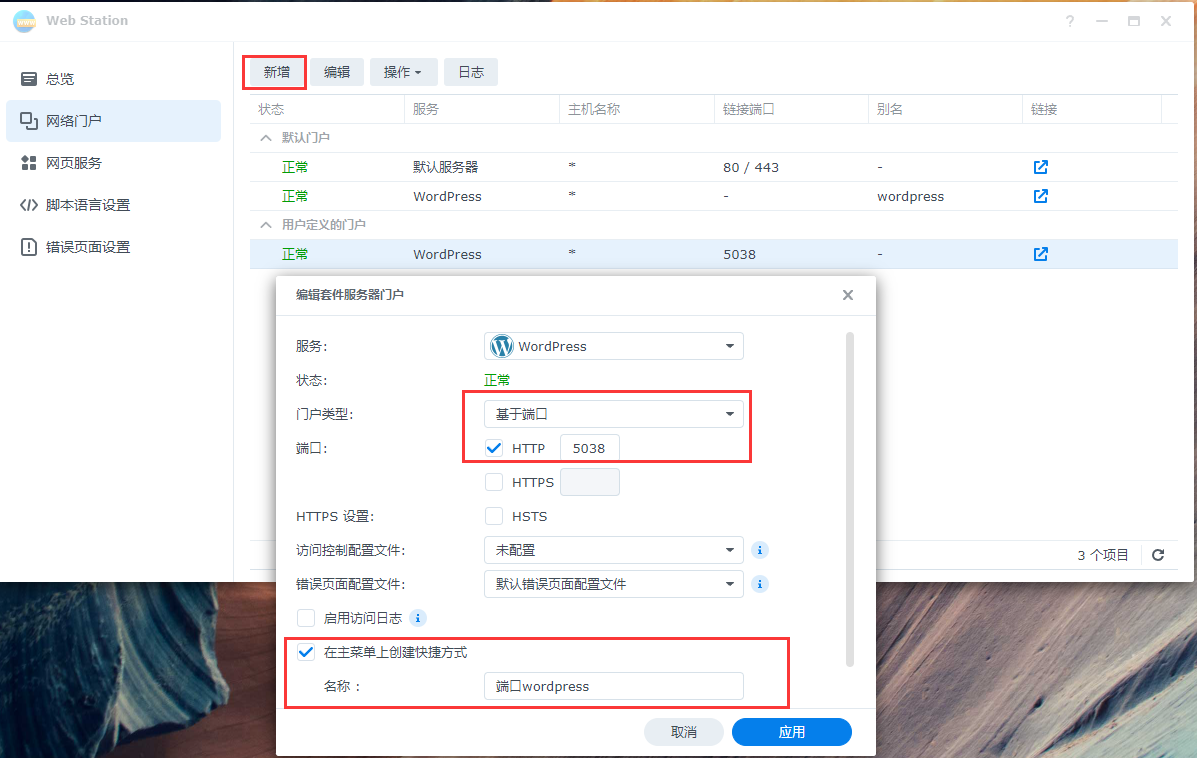
Task: Collapse the 用户定义的门户 group
Action: [266, 225]
